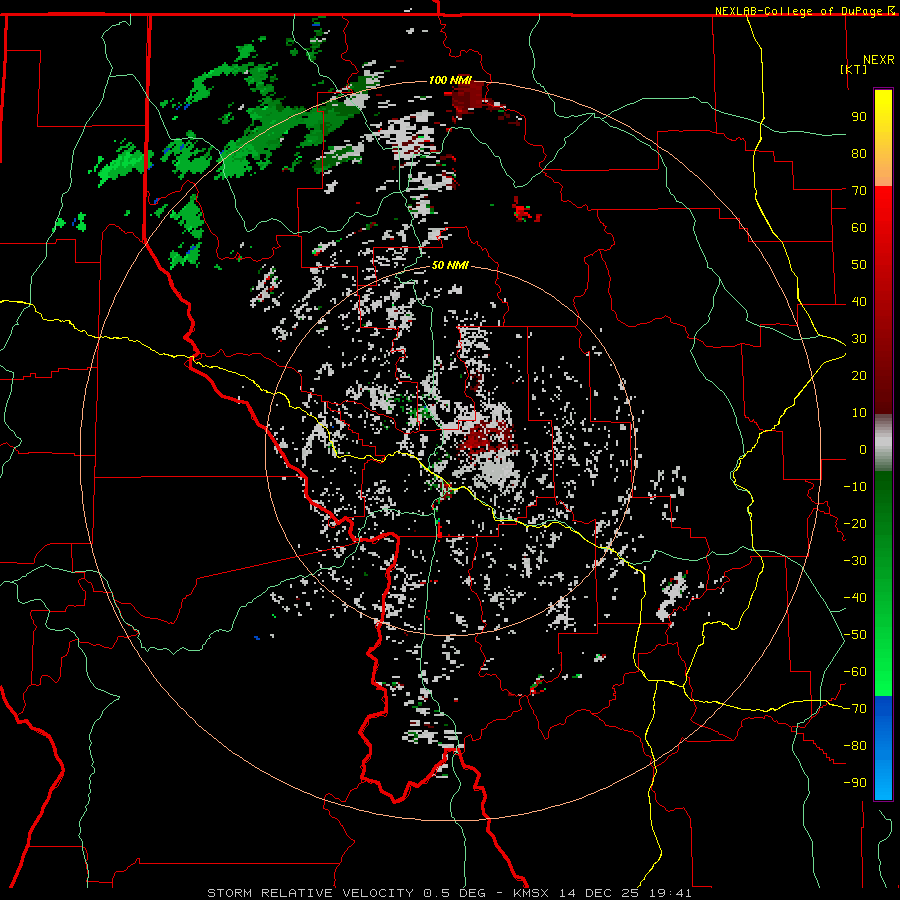Click the [KT] units label
Image resolution: width=900 pixels, height=900 pixels.
pos(854,69)
